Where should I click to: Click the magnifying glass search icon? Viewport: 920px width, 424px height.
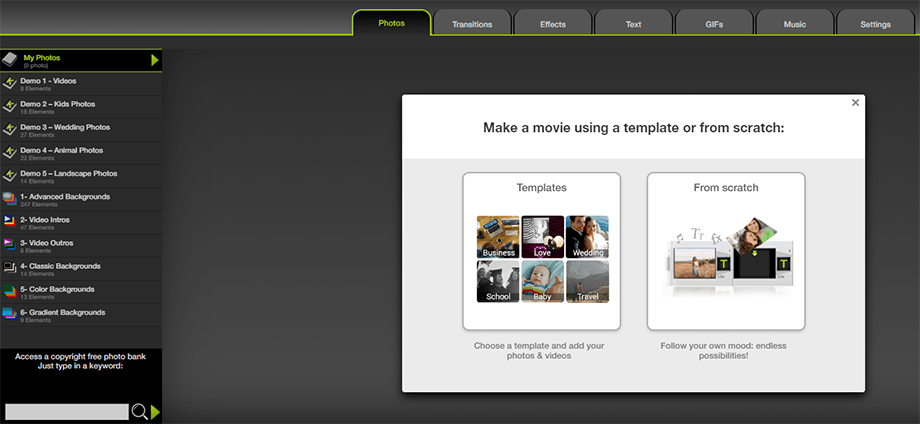pyautogui.click(x=140, y=412)
